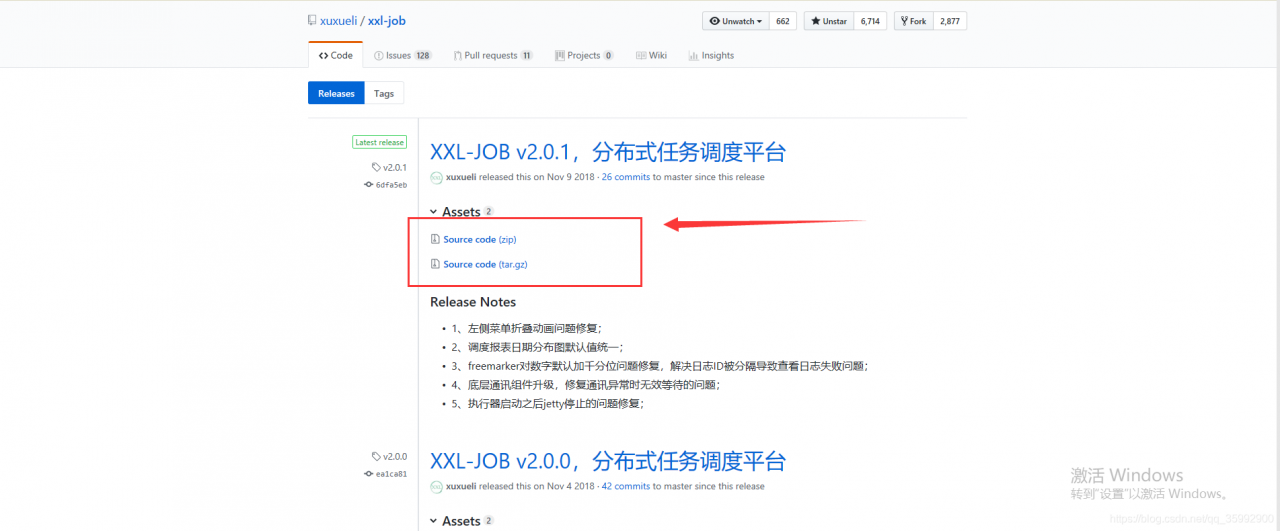Collapse the Assets section of v2.0.0
1280x531 pixels.
tap(462, 521)
